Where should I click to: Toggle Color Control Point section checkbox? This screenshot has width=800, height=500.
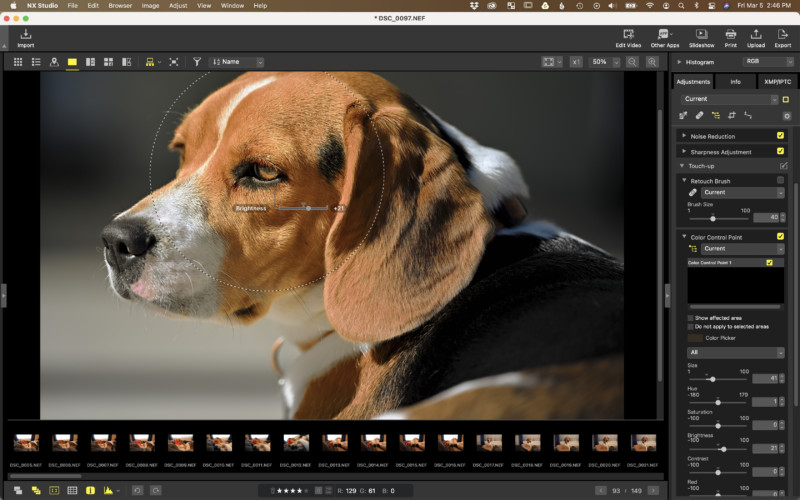coord(780,236)
